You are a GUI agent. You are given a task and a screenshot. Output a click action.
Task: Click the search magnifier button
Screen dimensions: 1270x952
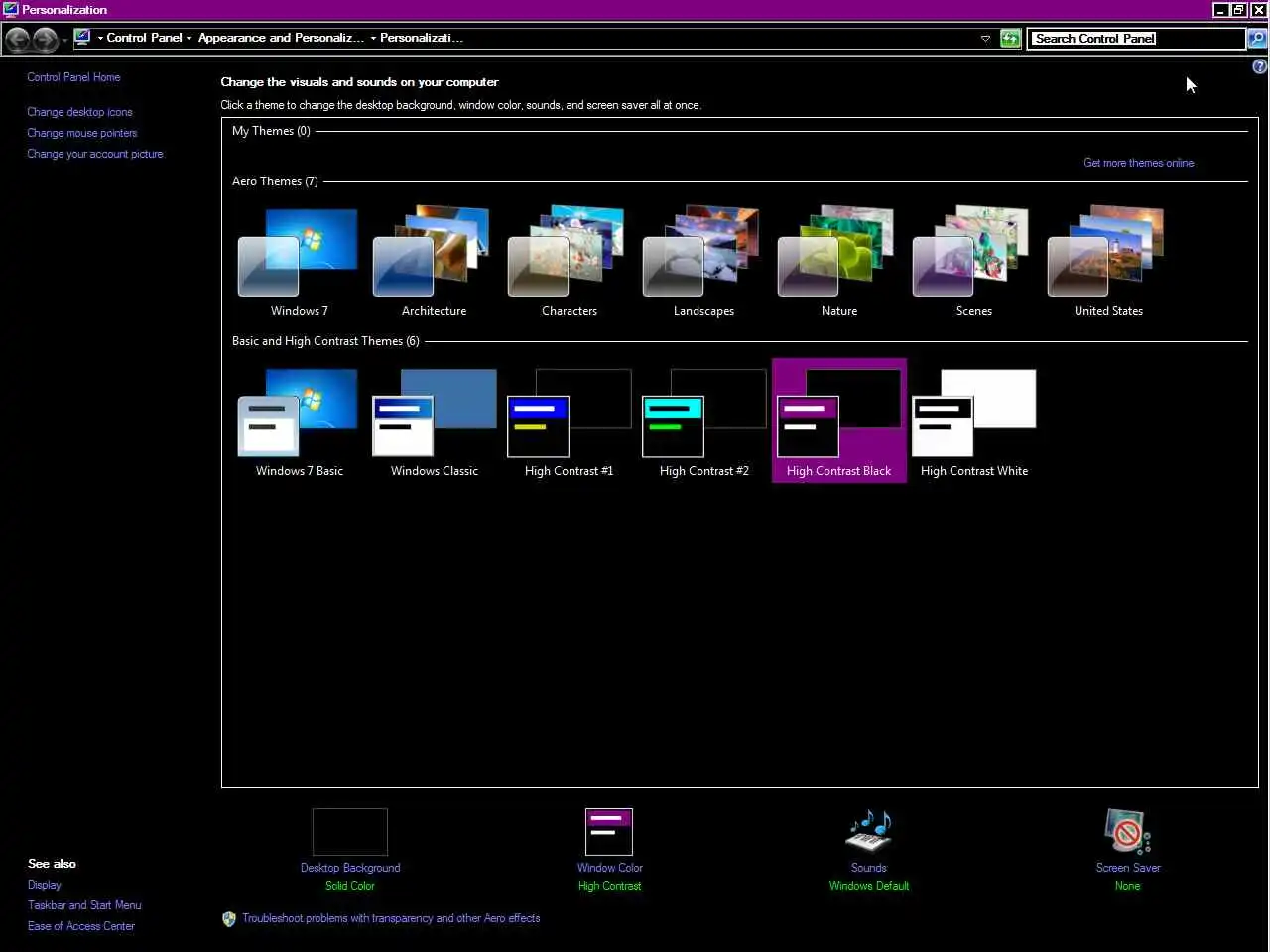(x=1257, y=39)
